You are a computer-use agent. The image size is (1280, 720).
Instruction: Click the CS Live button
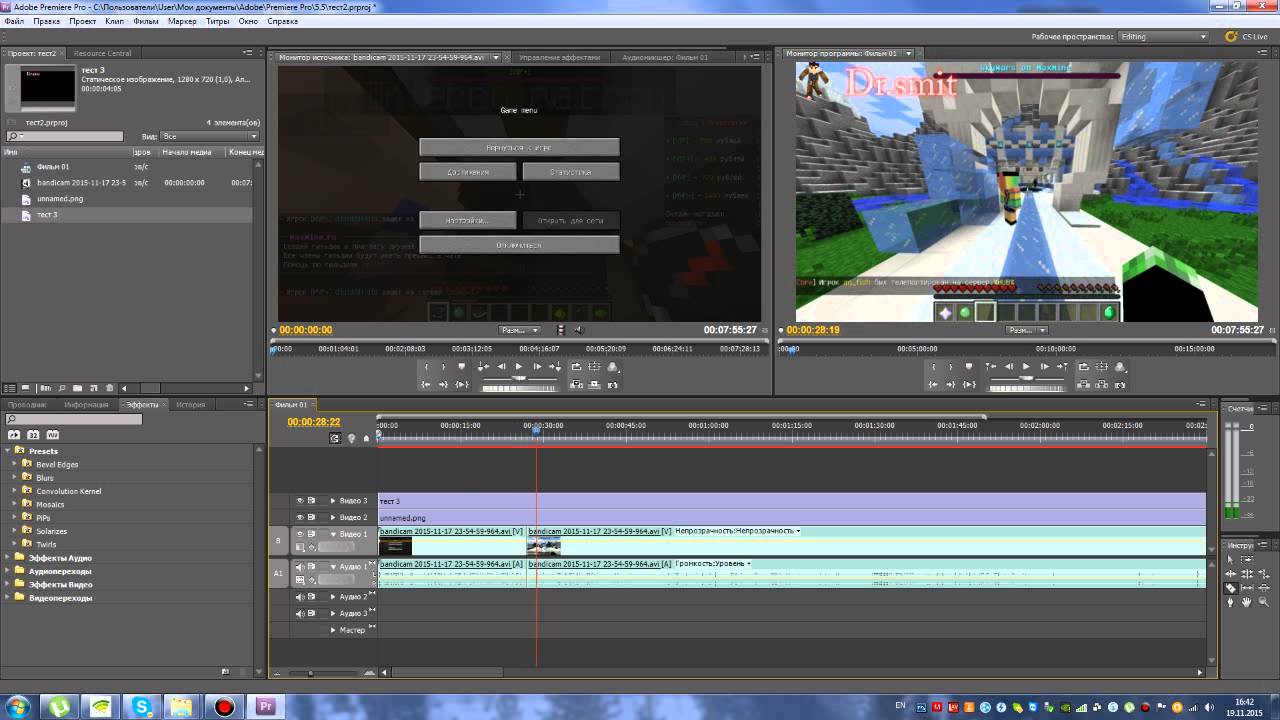tap(1247, 36)
